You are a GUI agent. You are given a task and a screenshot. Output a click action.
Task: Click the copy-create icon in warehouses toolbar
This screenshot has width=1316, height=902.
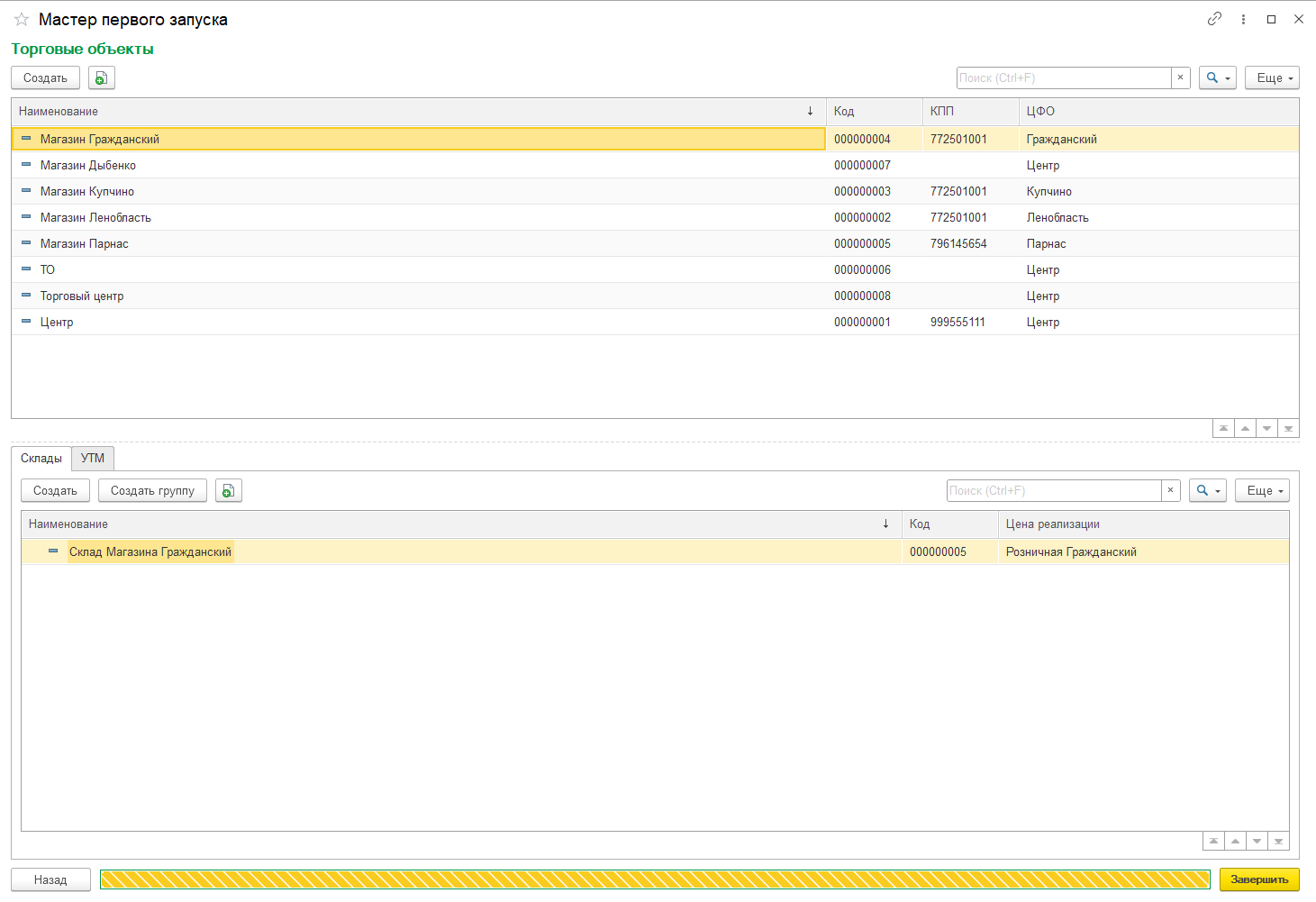click(x=228, y=491)
